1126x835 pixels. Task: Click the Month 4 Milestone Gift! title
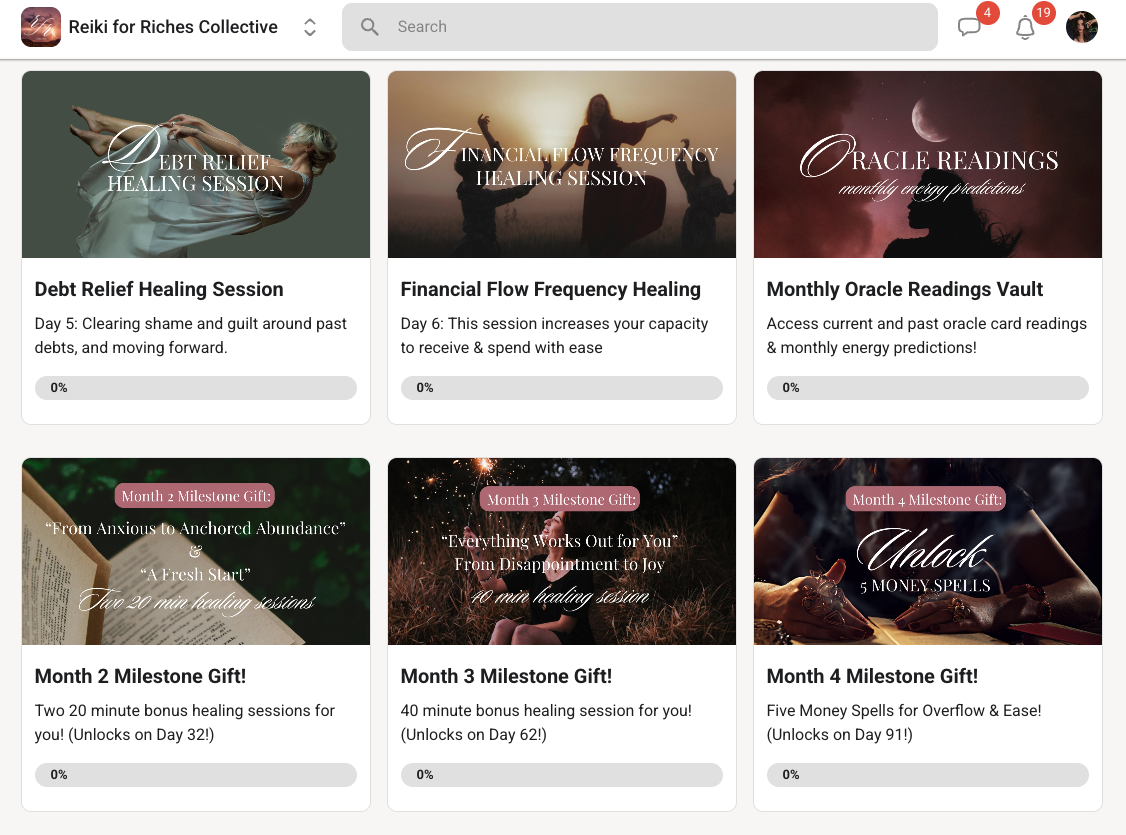click(x=872, y=676)
